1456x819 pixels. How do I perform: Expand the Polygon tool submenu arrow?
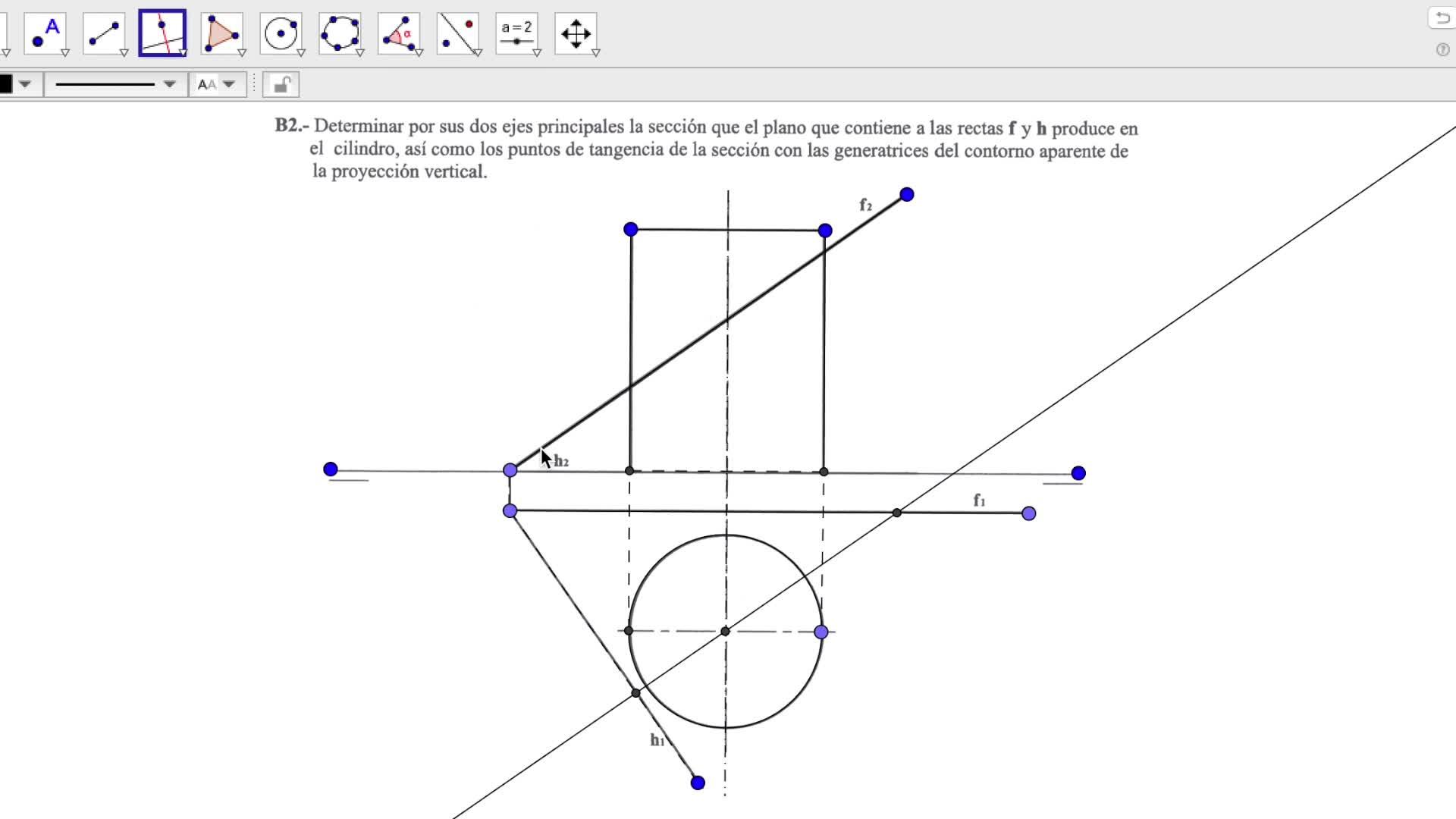[242, 53]
